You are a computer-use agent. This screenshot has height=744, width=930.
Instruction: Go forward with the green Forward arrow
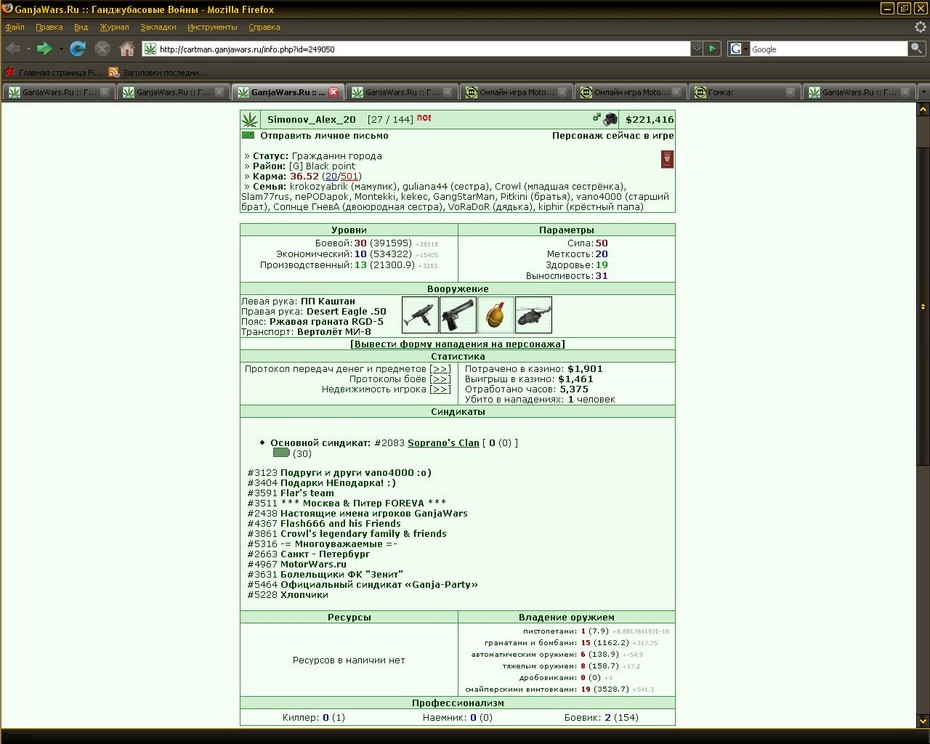(x=44, y=49)
